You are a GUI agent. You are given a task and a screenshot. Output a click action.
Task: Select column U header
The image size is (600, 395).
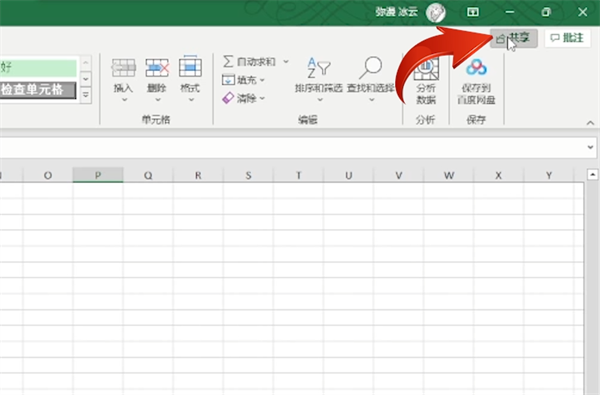pos(349,175)
